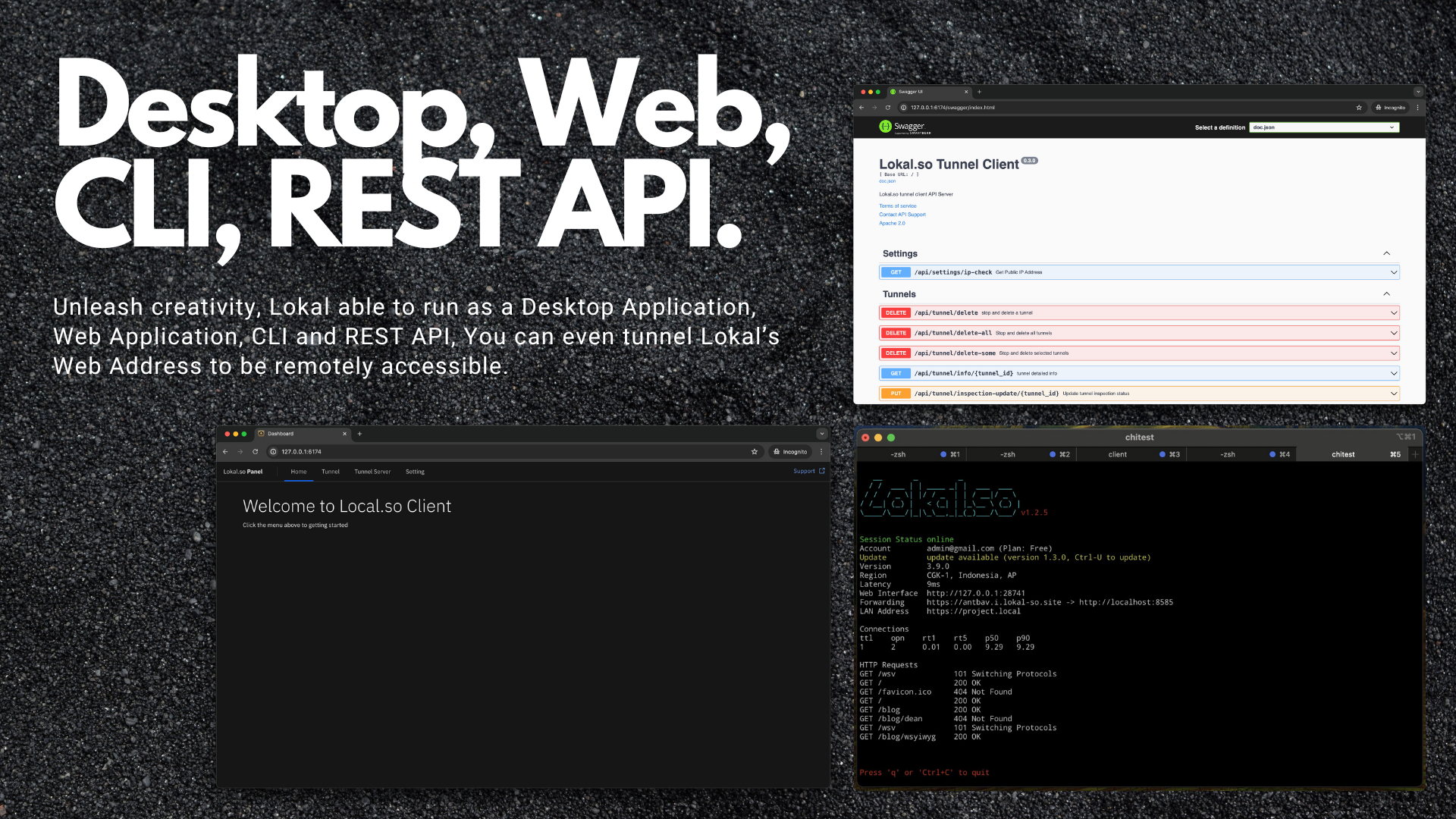Open new tab beside Dashboard tab

click(x=359, y=434)
